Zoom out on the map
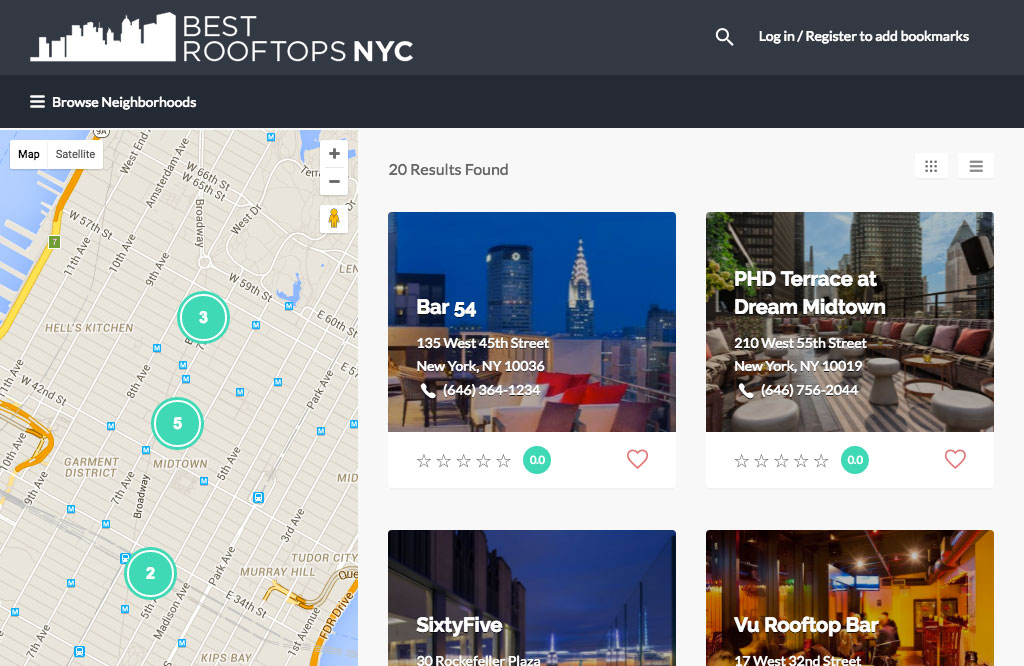Screen dimensions: 1024x666 (x=334, y=182)
